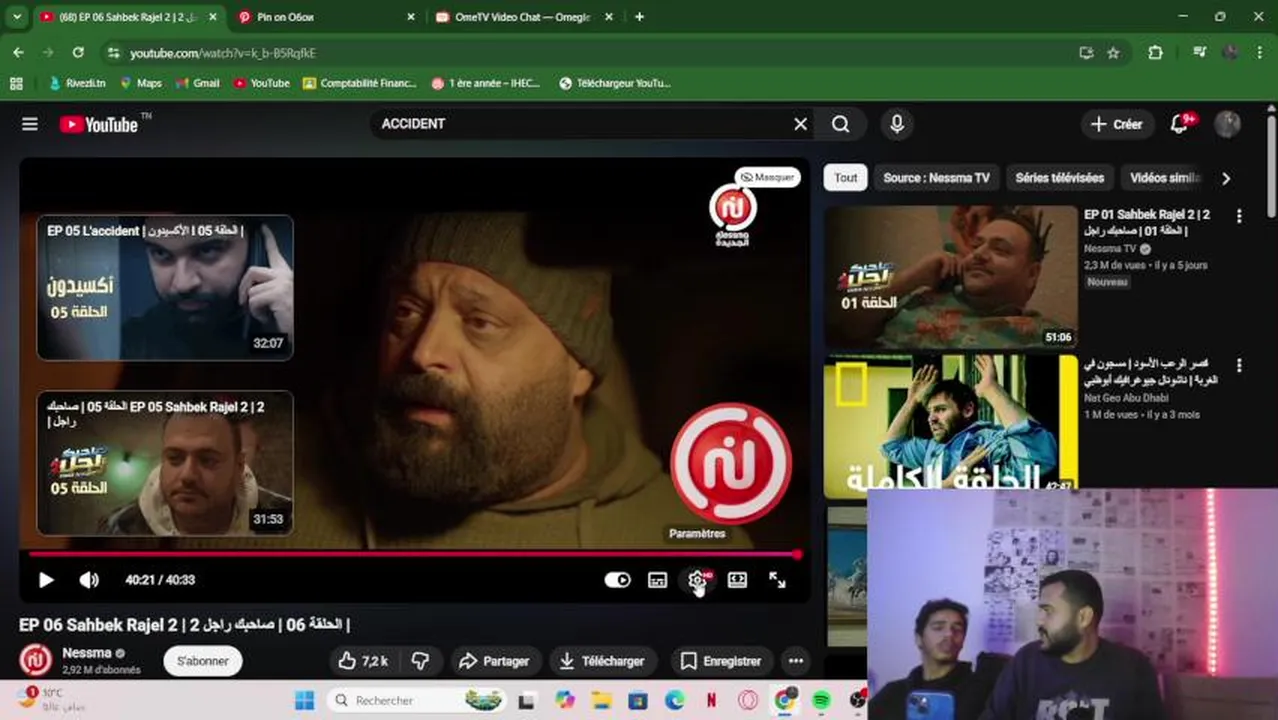1278x720 pixels.
Task: Subscribe with S'abonner button
Action: pos(203,661)
